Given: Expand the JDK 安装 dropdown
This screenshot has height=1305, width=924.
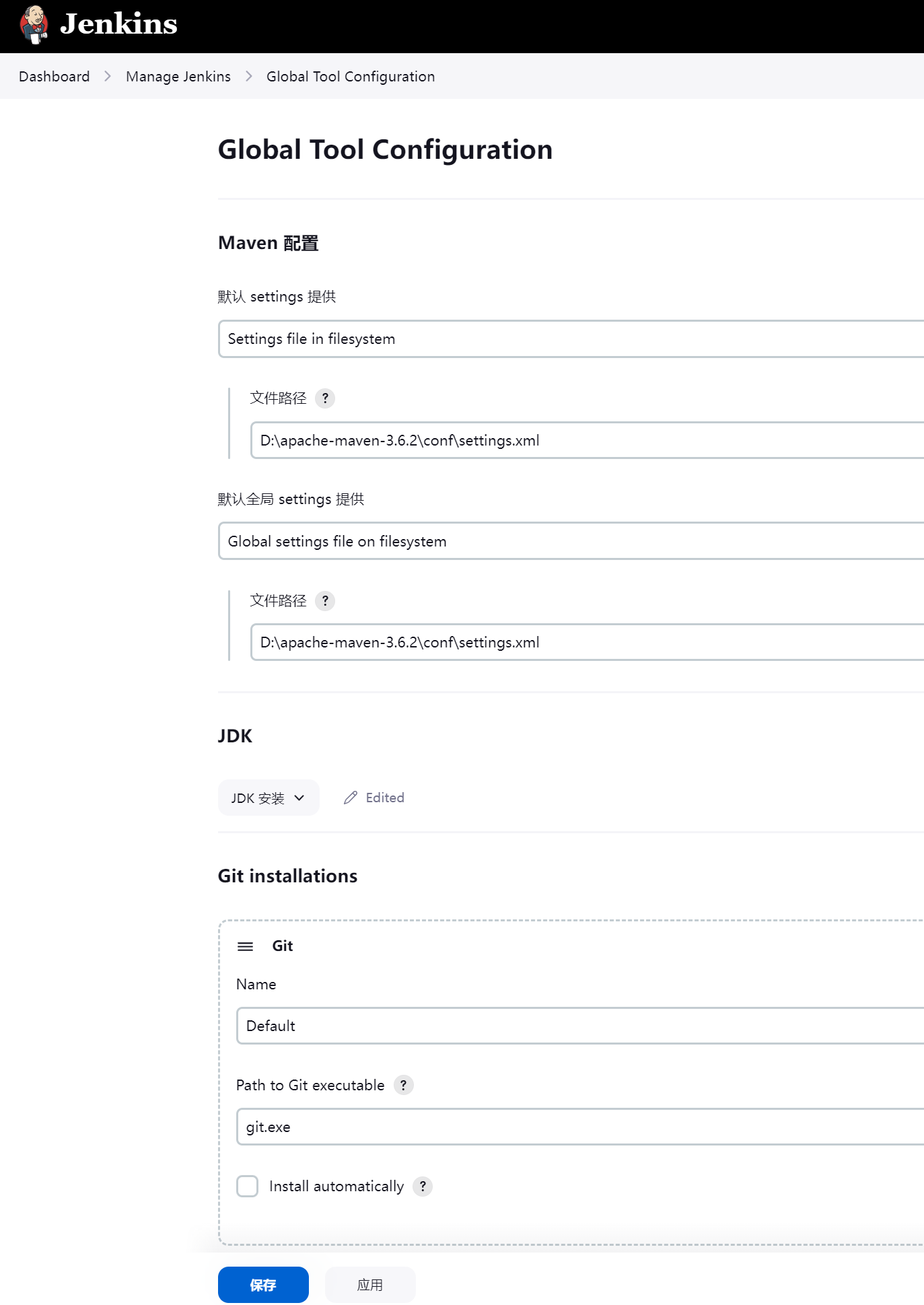Looking at the screenshot, I should click(268, 798).
